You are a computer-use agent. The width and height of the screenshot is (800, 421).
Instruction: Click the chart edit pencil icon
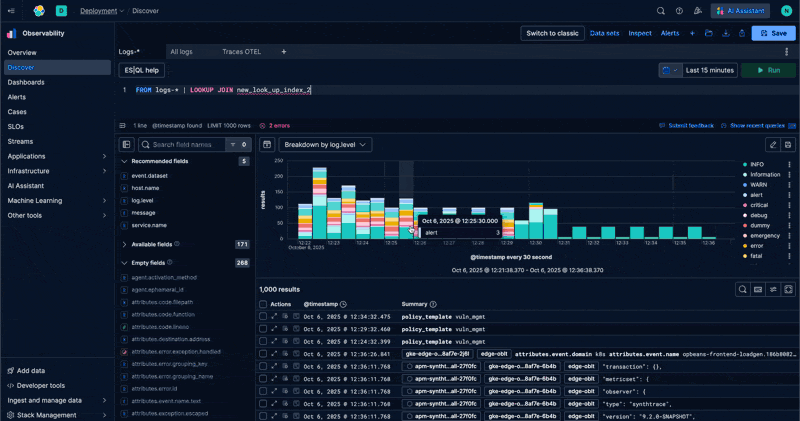(773, 145)
